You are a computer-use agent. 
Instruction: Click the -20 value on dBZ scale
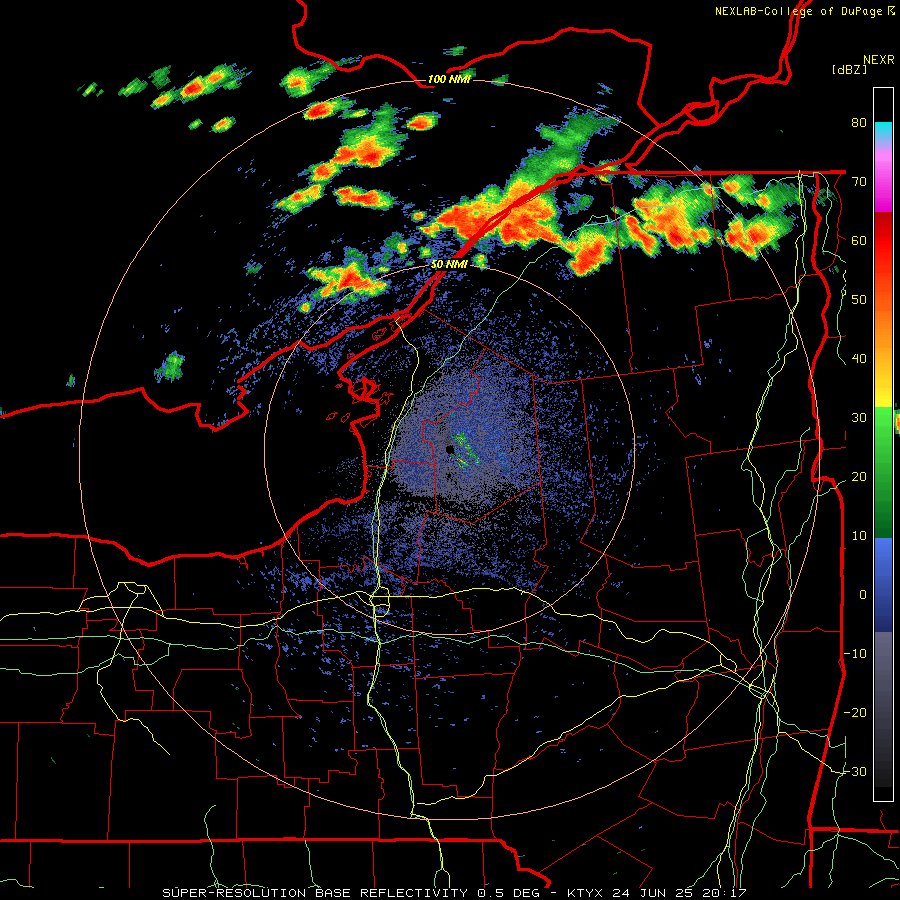(855, 713)
